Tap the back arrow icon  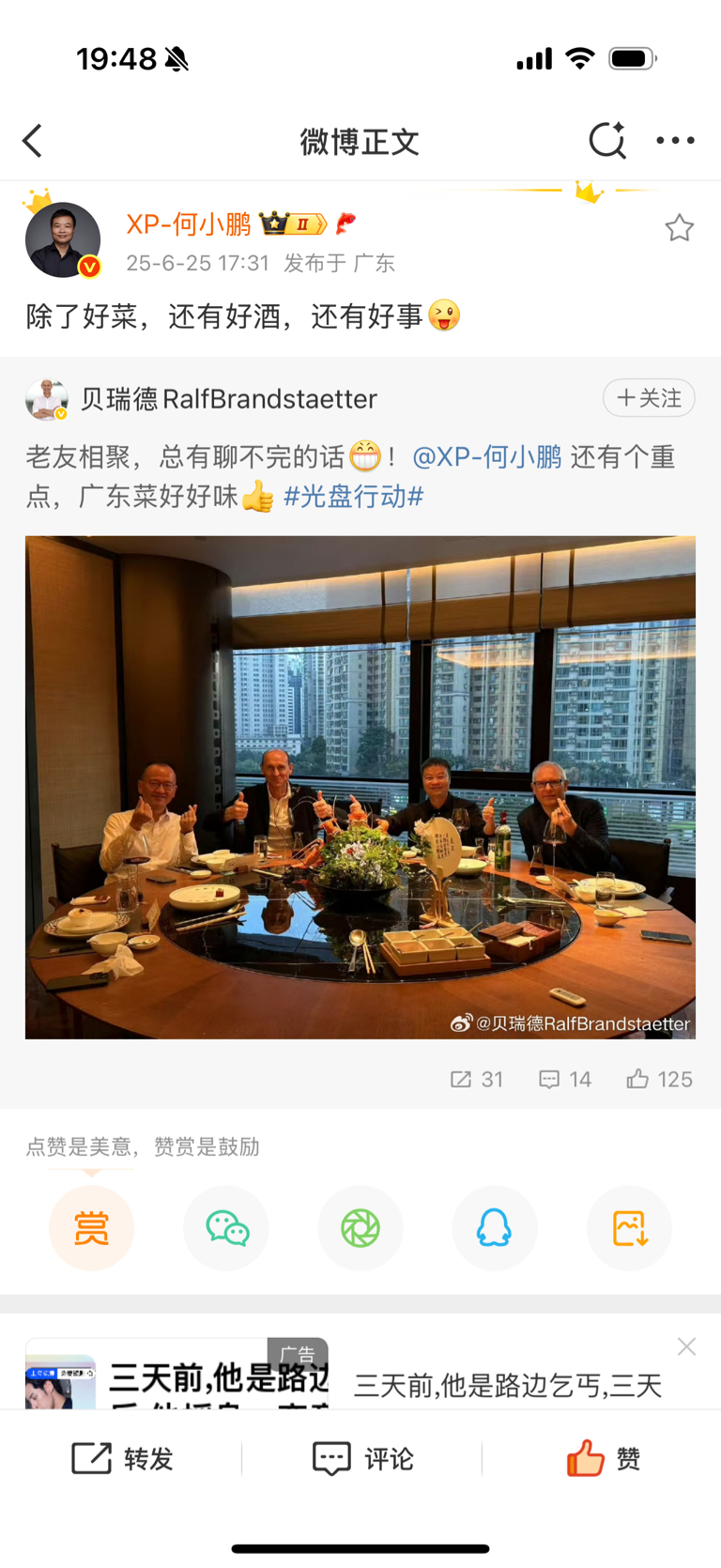coord(33,141)
